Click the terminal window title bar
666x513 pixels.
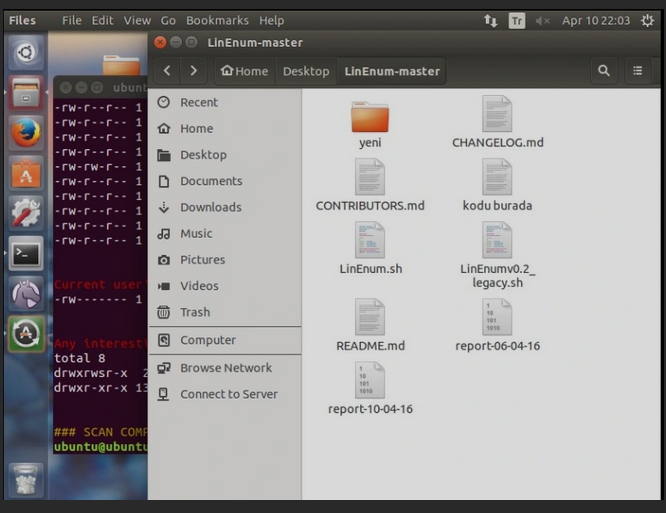(101, 87)
